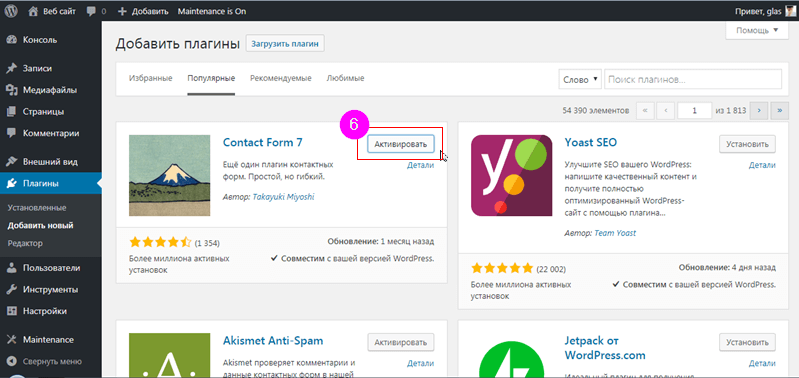
Task: Switch to the Рекомендуемые tab
Action: pos(281,78)
